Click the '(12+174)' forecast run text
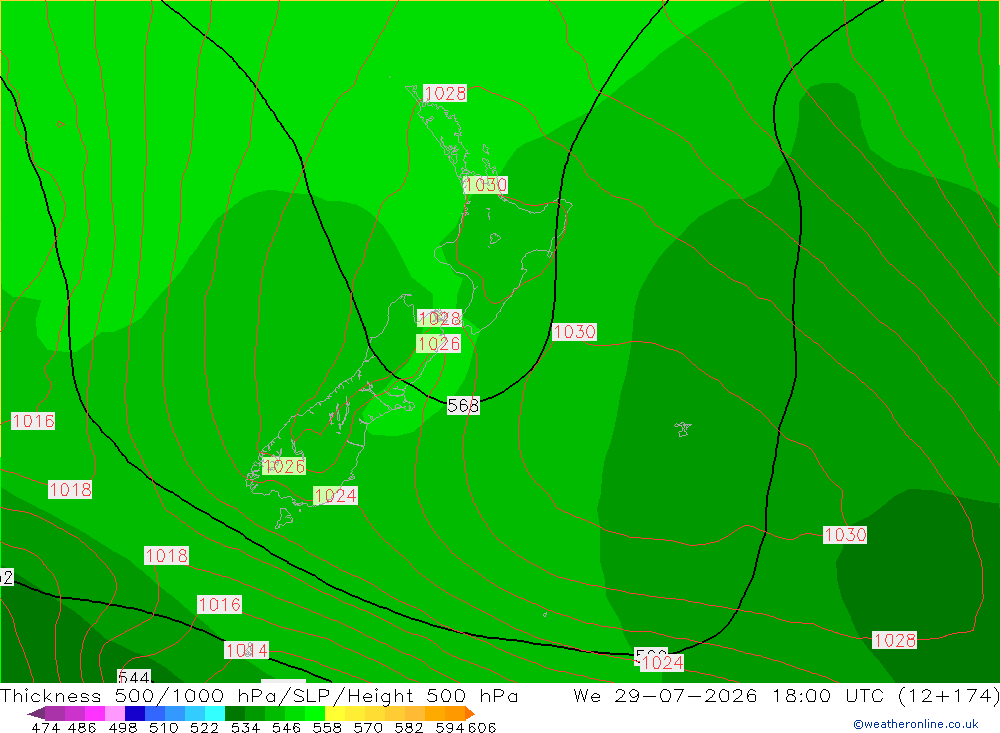 [948, 695]
